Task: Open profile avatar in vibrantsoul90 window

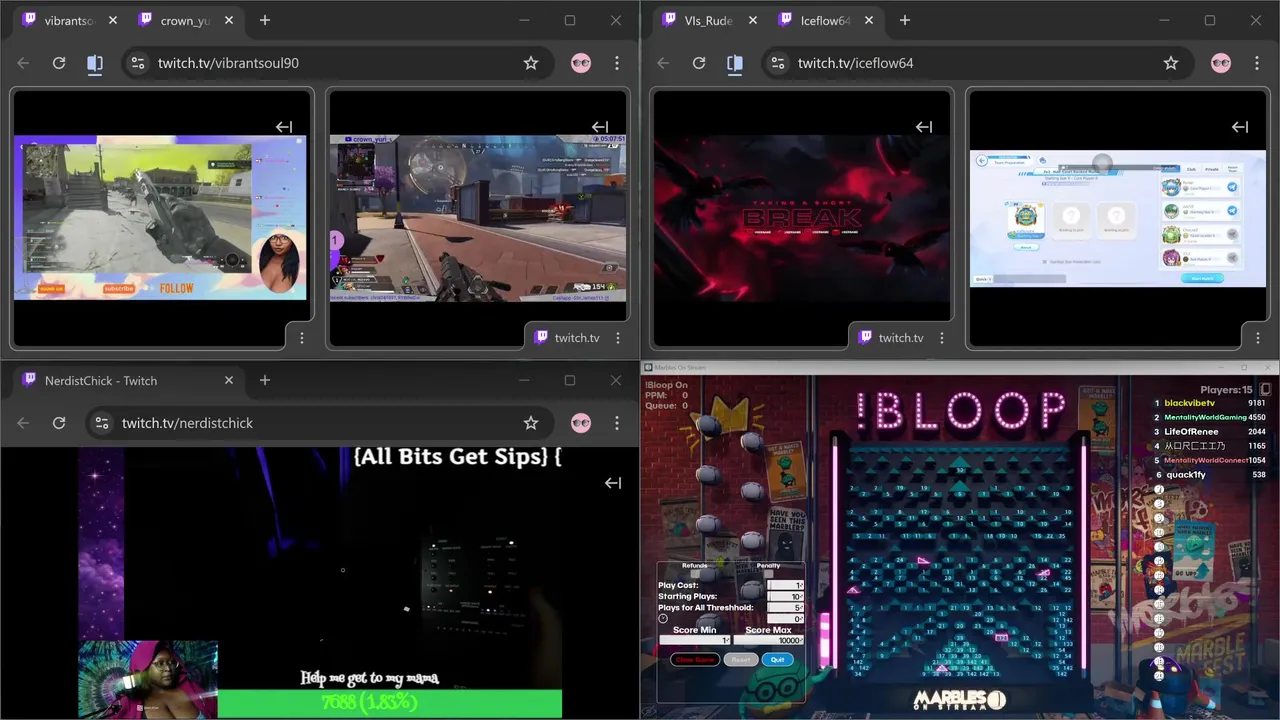Action: [581, 63]
